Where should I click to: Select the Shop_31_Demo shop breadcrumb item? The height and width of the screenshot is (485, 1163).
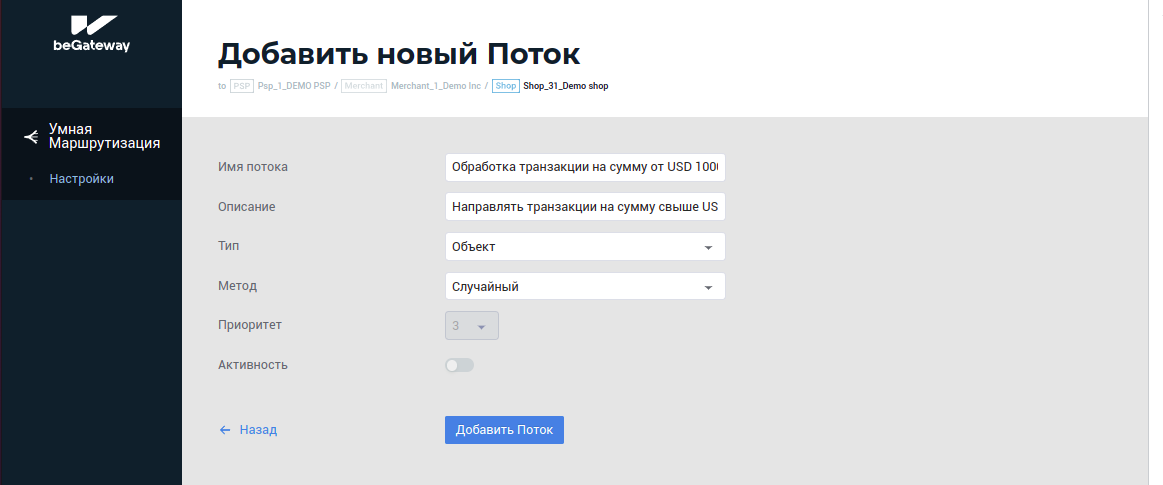click(566, 86)
